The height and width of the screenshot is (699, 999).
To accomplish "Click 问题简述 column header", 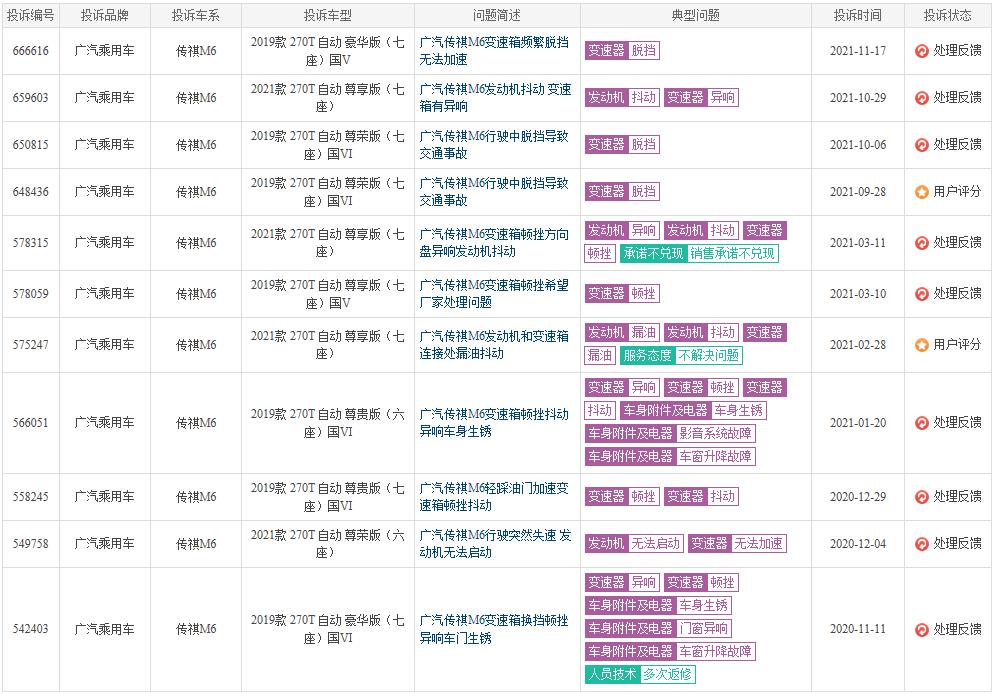I will (497, 16).
